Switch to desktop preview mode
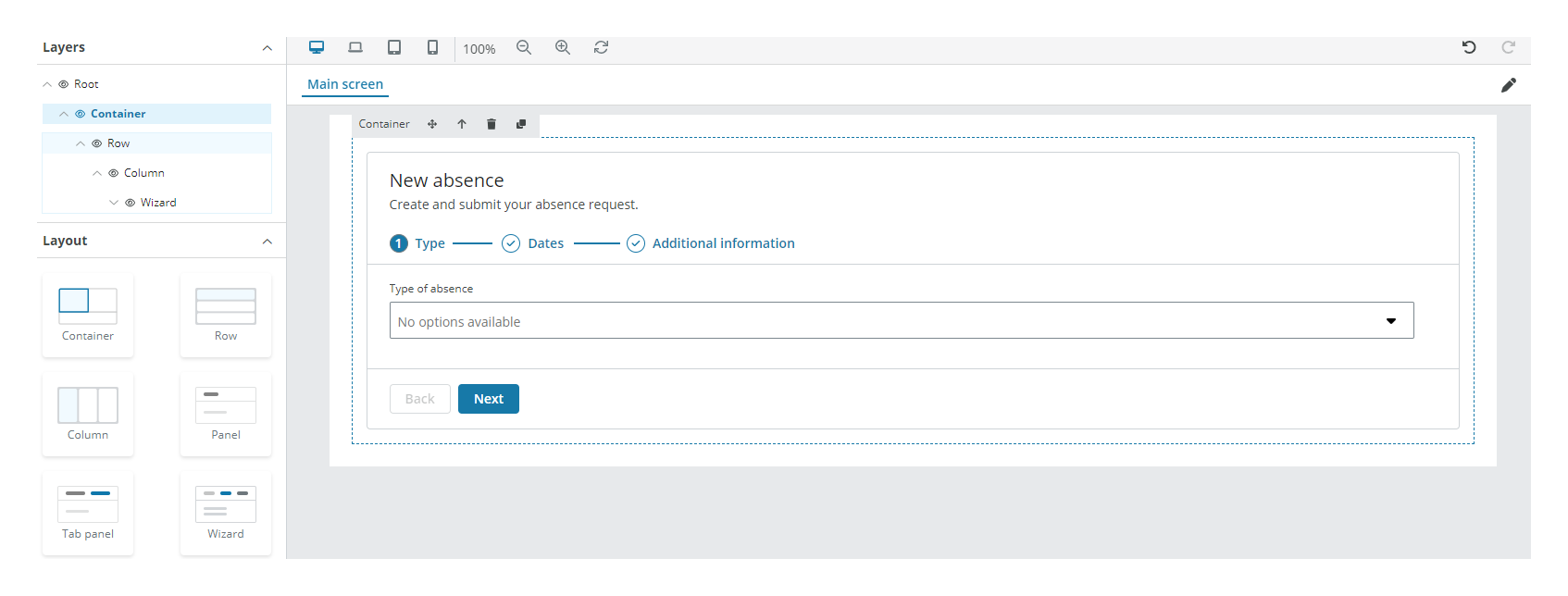 (x=317, y=47)
